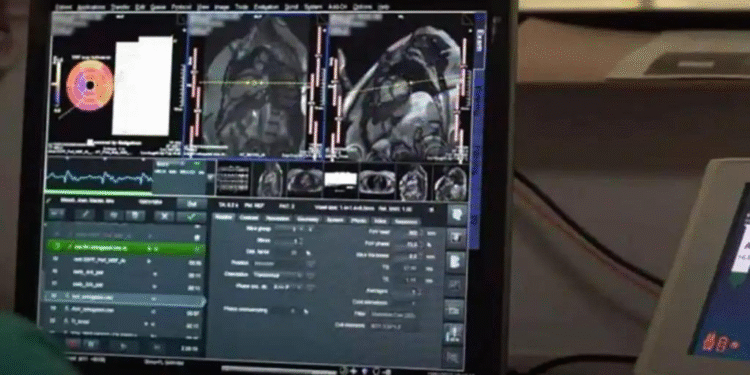Select the last thumbnail in image strip
The width and height of the screenshot is (750, 375).
[451, 183]
